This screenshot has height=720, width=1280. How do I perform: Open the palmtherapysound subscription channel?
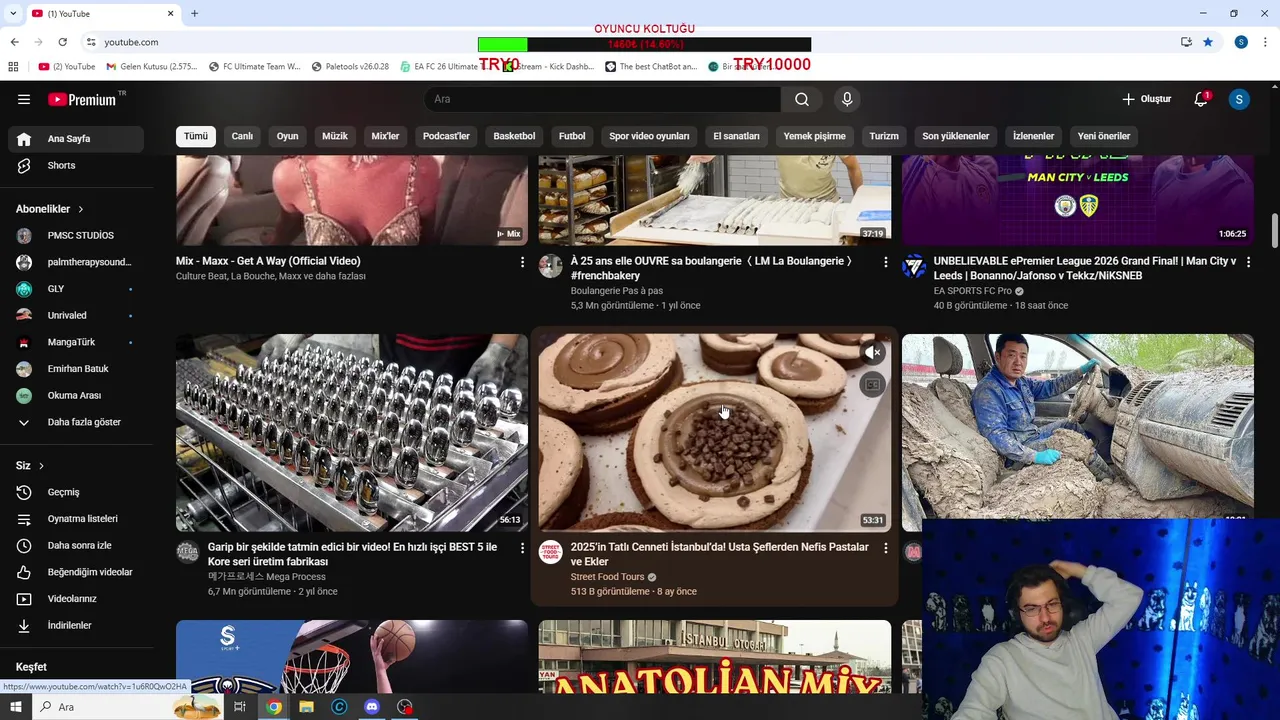[x=76, y=262]
